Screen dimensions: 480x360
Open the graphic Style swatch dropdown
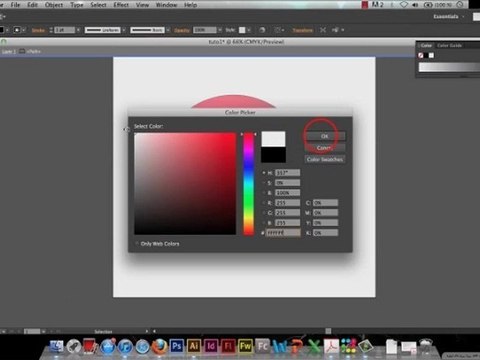(249, 30)
